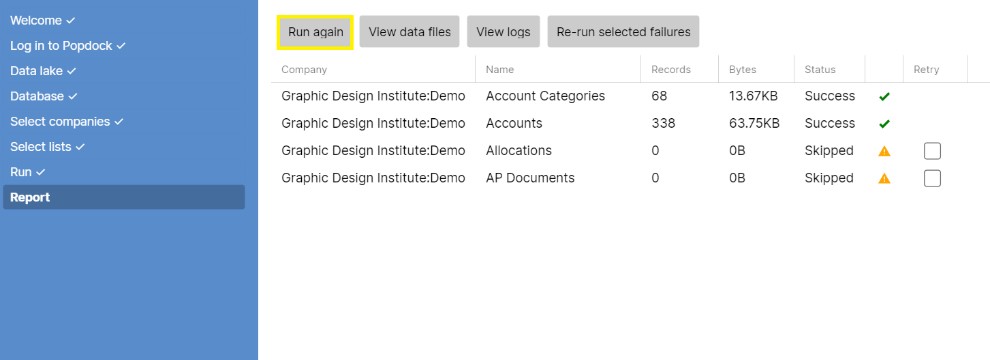Open the Select companies step
990x360 pixels.
pos(66,121)
